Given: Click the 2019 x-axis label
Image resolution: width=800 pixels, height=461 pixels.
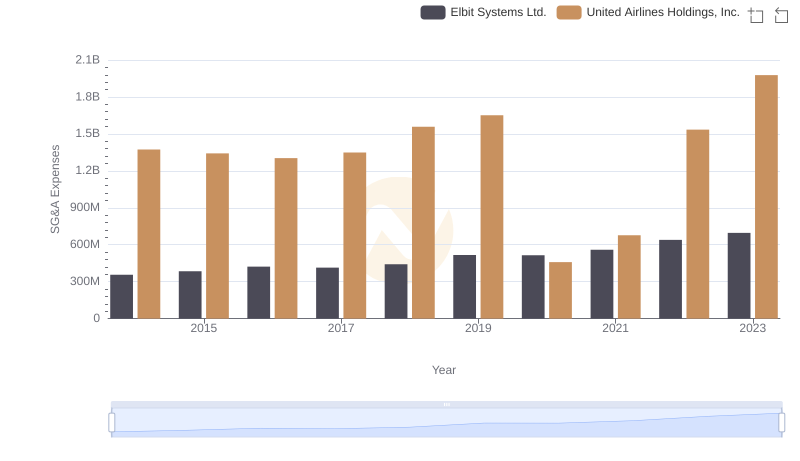Looking at the screenshot, I should click(x=478, y=328).
